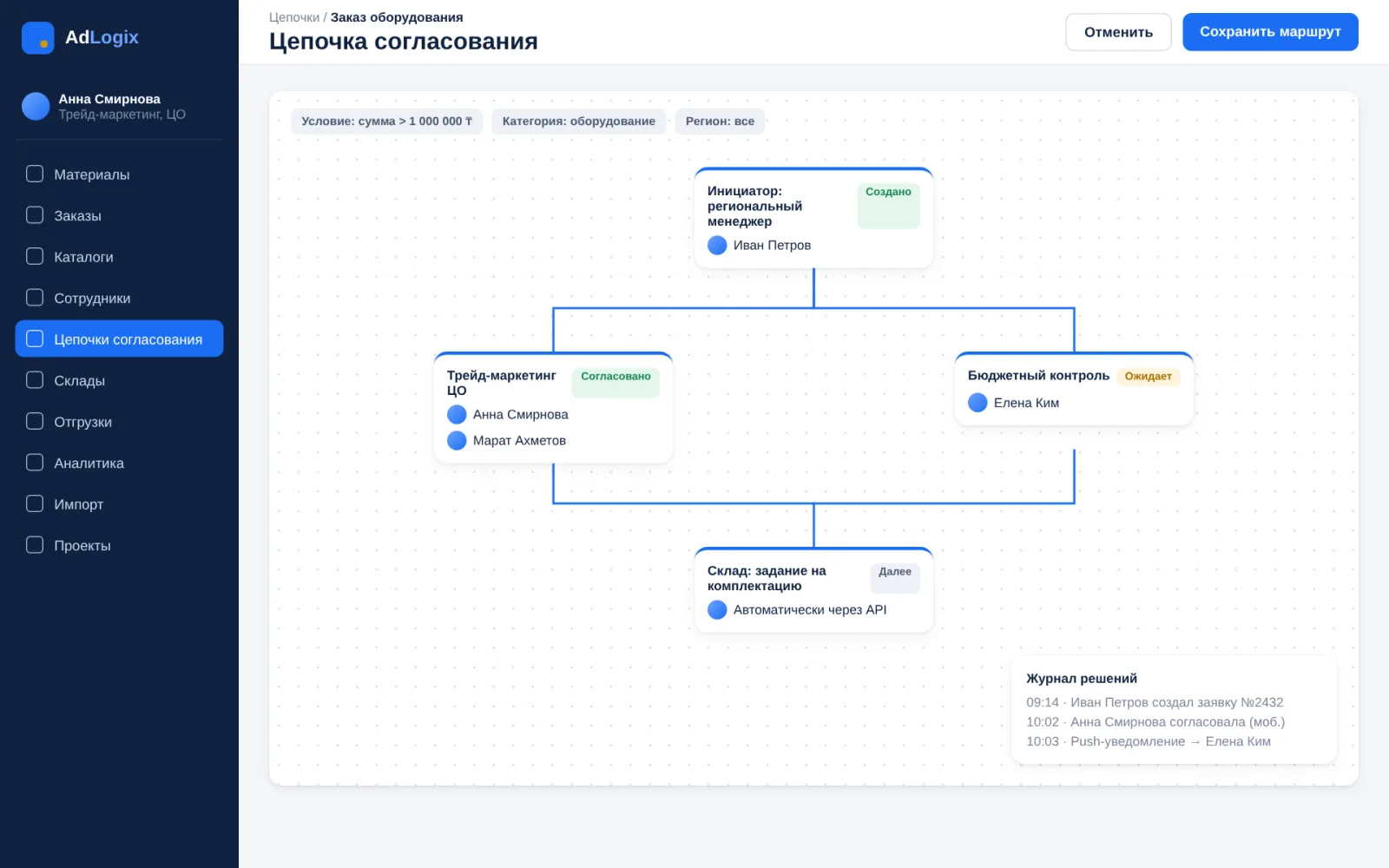Open the Материалы menu section
1389x868 pixels.
coord(119,174)
